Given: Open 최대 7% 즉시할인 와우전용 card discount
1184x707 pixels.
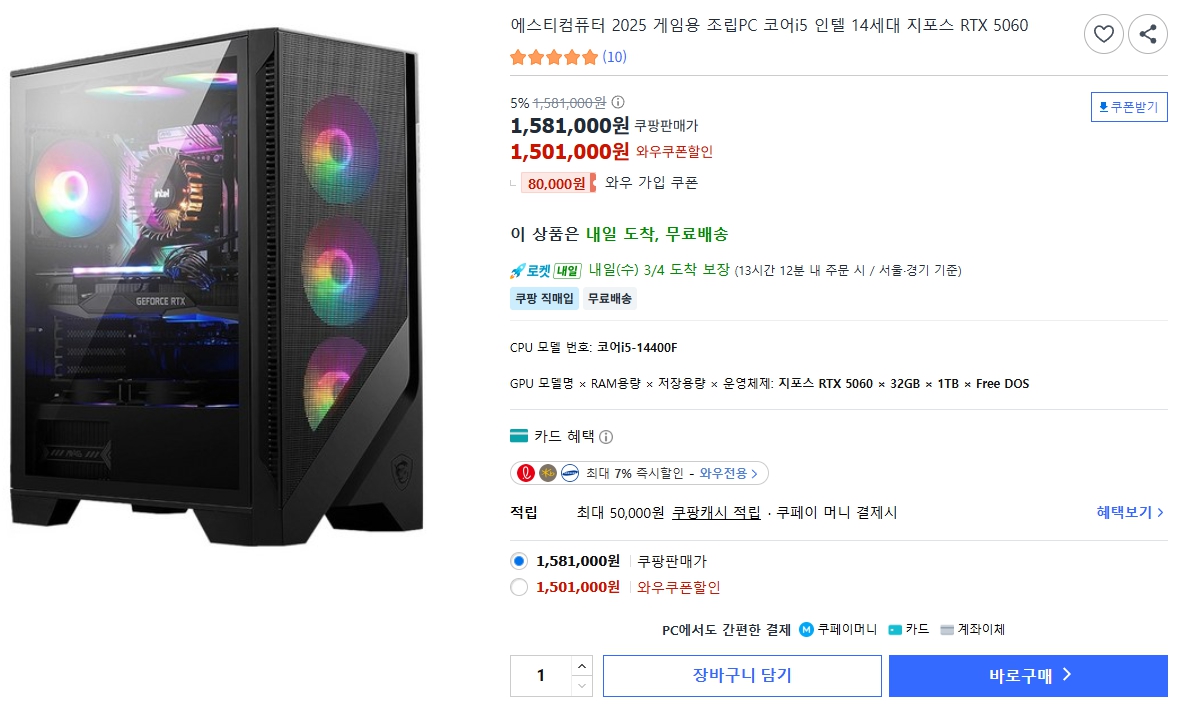Looking at the screenshot, I should tap(639, 473).
